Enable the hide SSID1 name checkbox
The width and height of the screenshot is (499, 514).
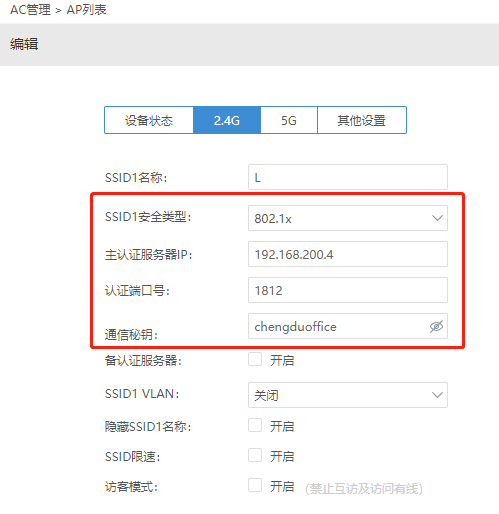click(x=255, y=425)
